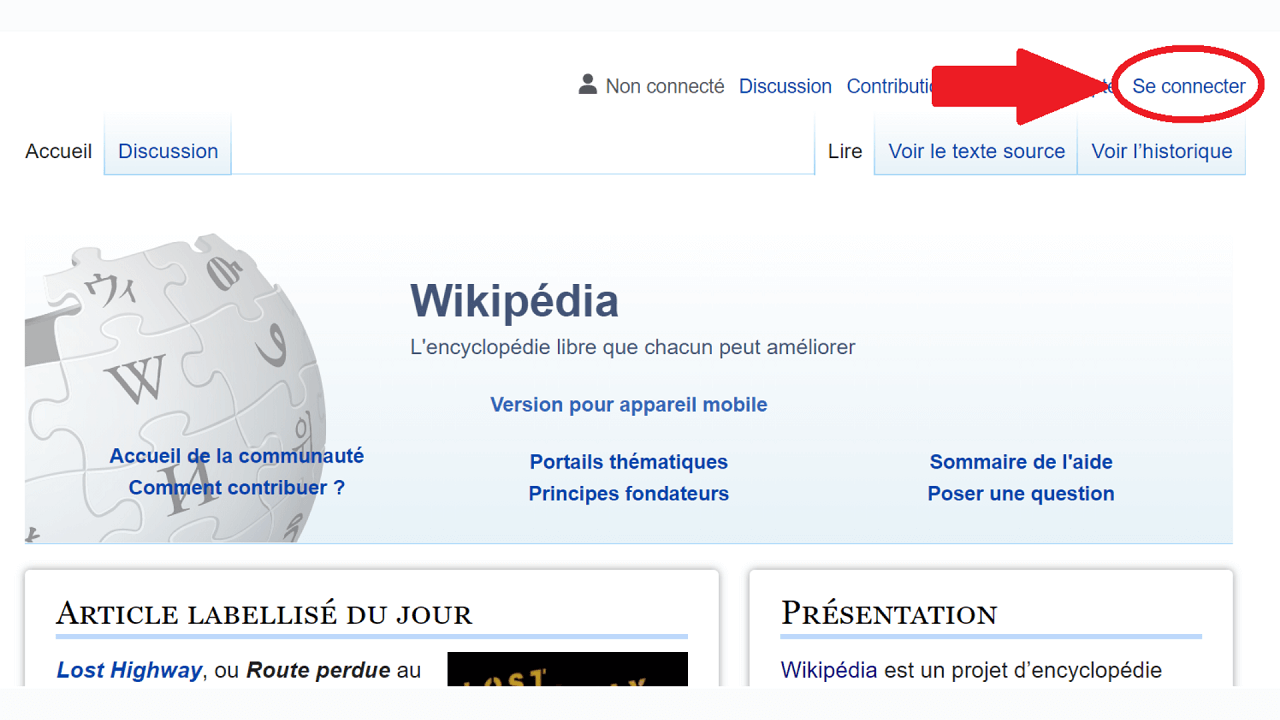Click the Wikipedia puzzle globe logo
This screenshot has width=1280, height=720.
click(x=175, y=388)
